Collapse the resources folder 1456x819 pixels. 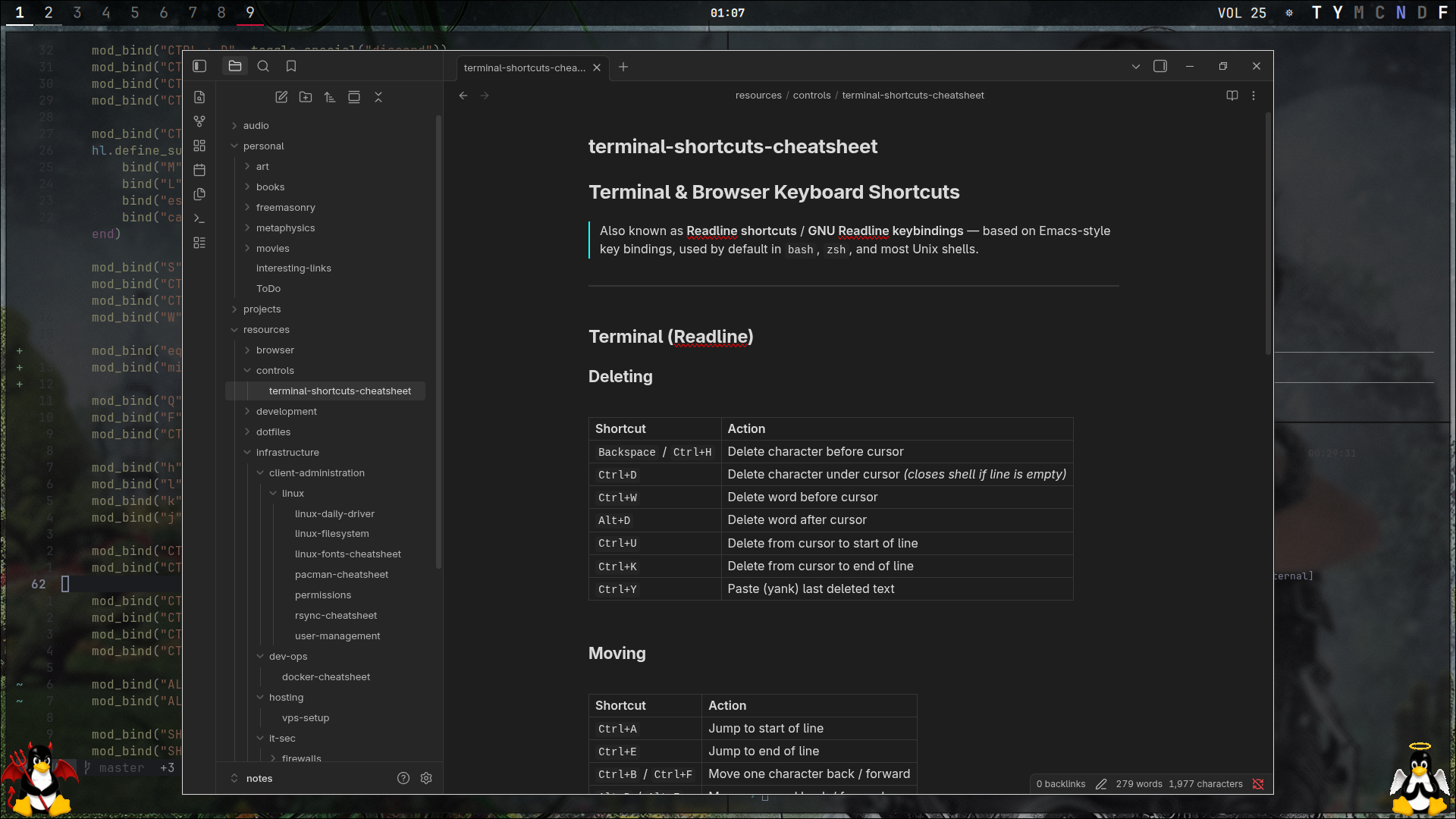(x=266, y=330)
